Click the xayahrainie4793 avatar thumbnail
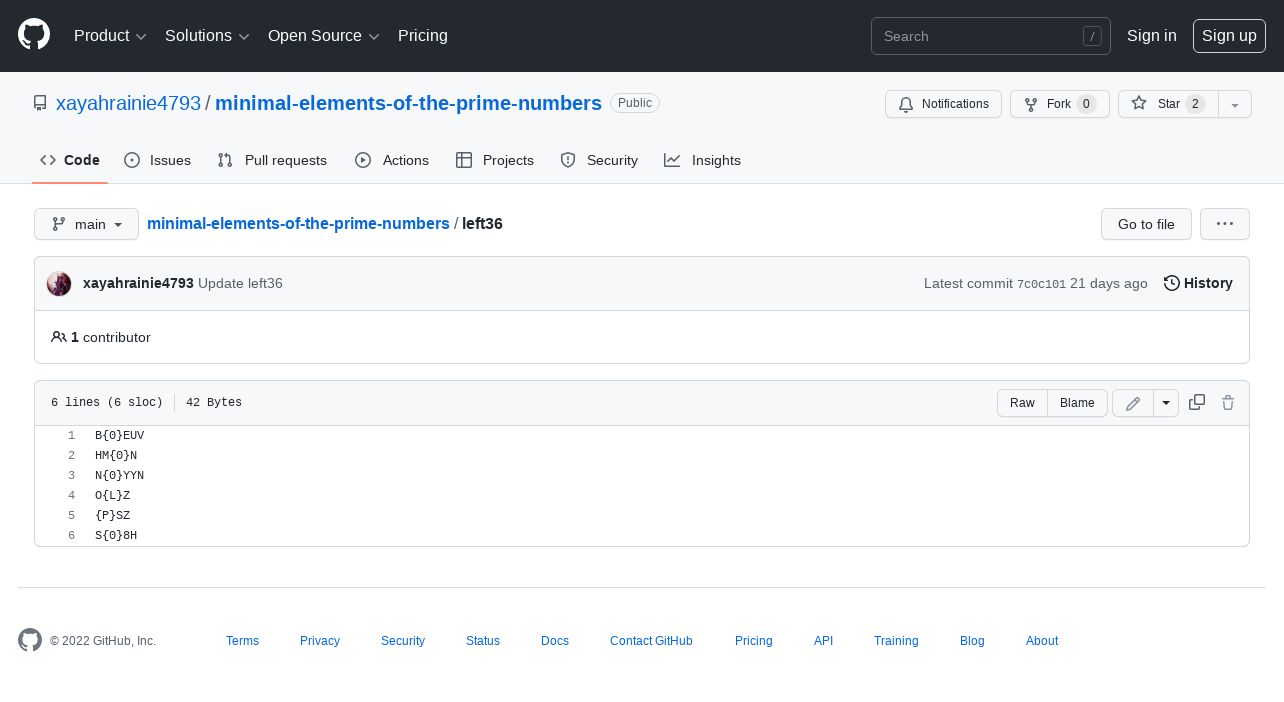Screen dimensions: 1284x702 59,283
